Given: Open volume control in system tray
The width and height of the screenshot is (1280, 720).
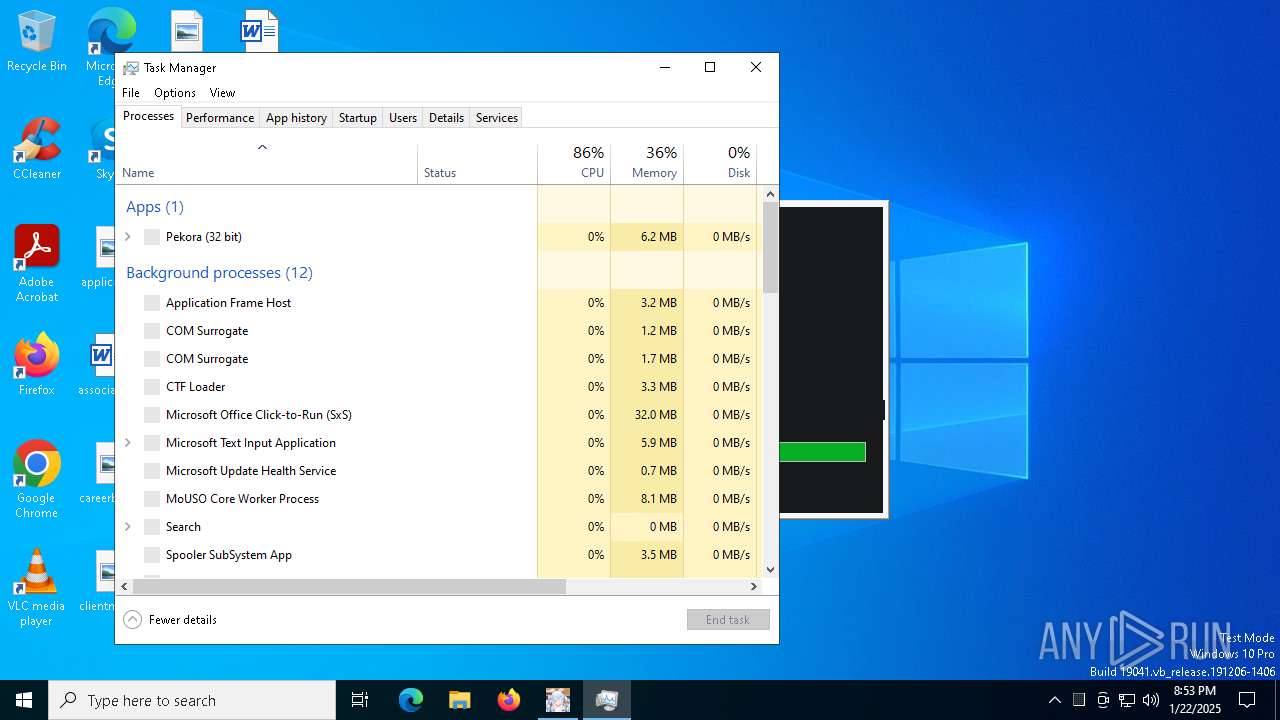Looking at the screenshot, I should [1151, 700].
